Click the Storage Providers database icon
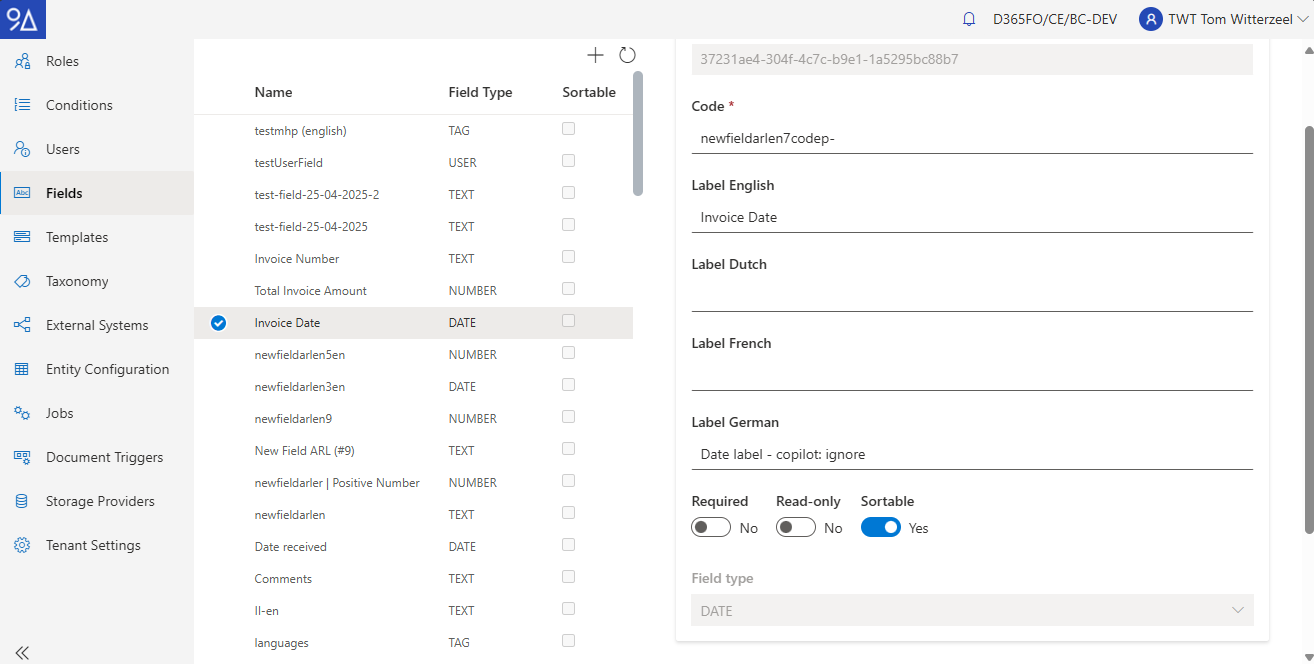 (x=22, y=501)
